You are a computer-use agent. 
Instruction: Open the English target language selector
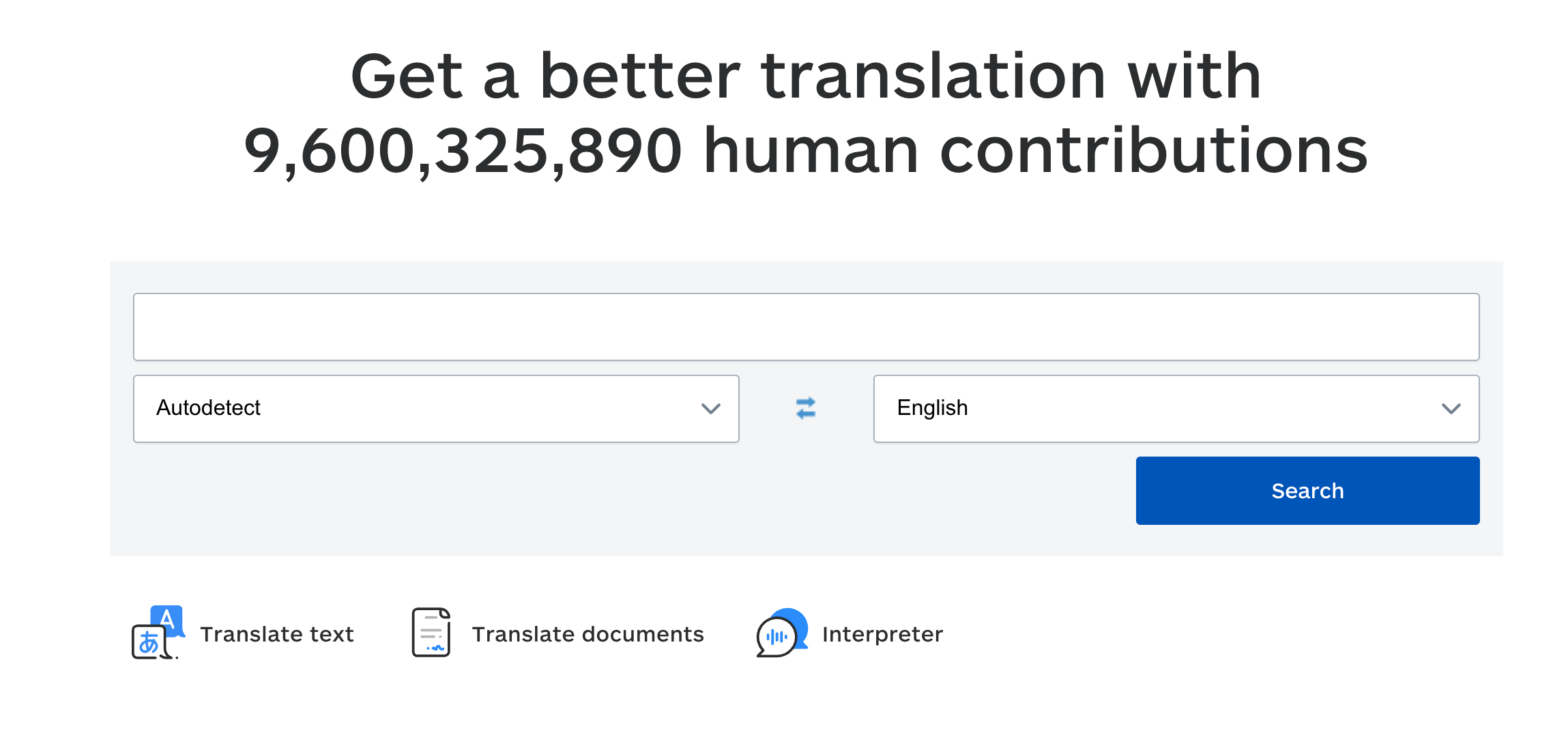coord(1176,409)
